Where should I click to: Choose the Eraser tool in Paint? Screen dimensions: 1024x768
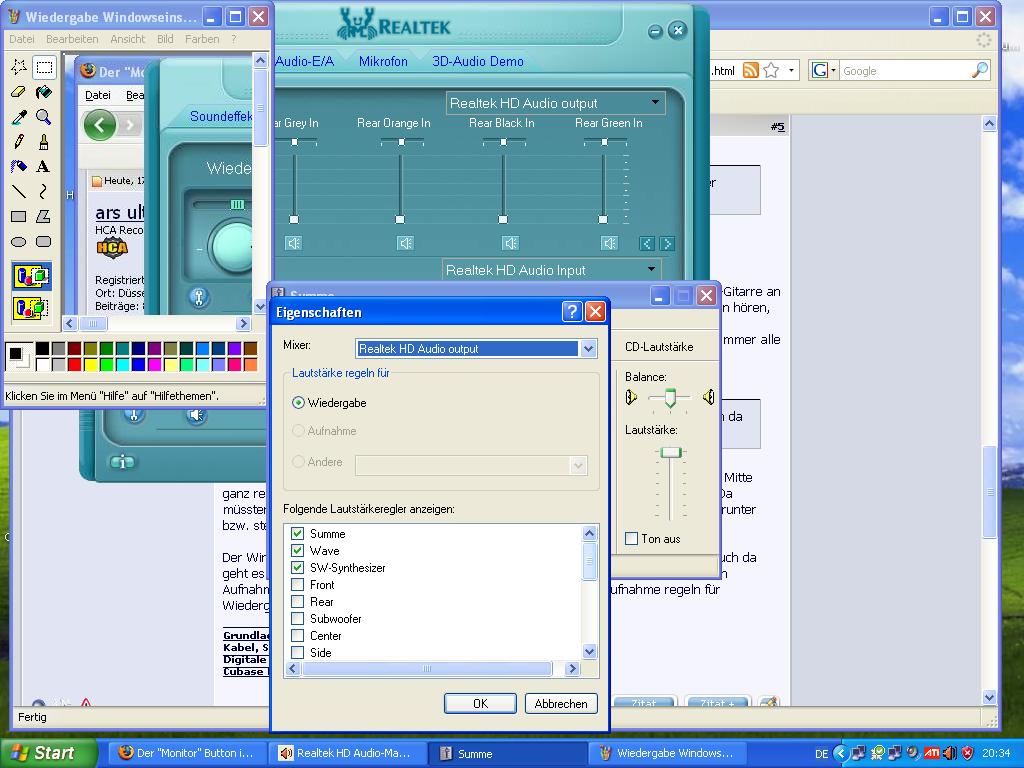point(19,92)
